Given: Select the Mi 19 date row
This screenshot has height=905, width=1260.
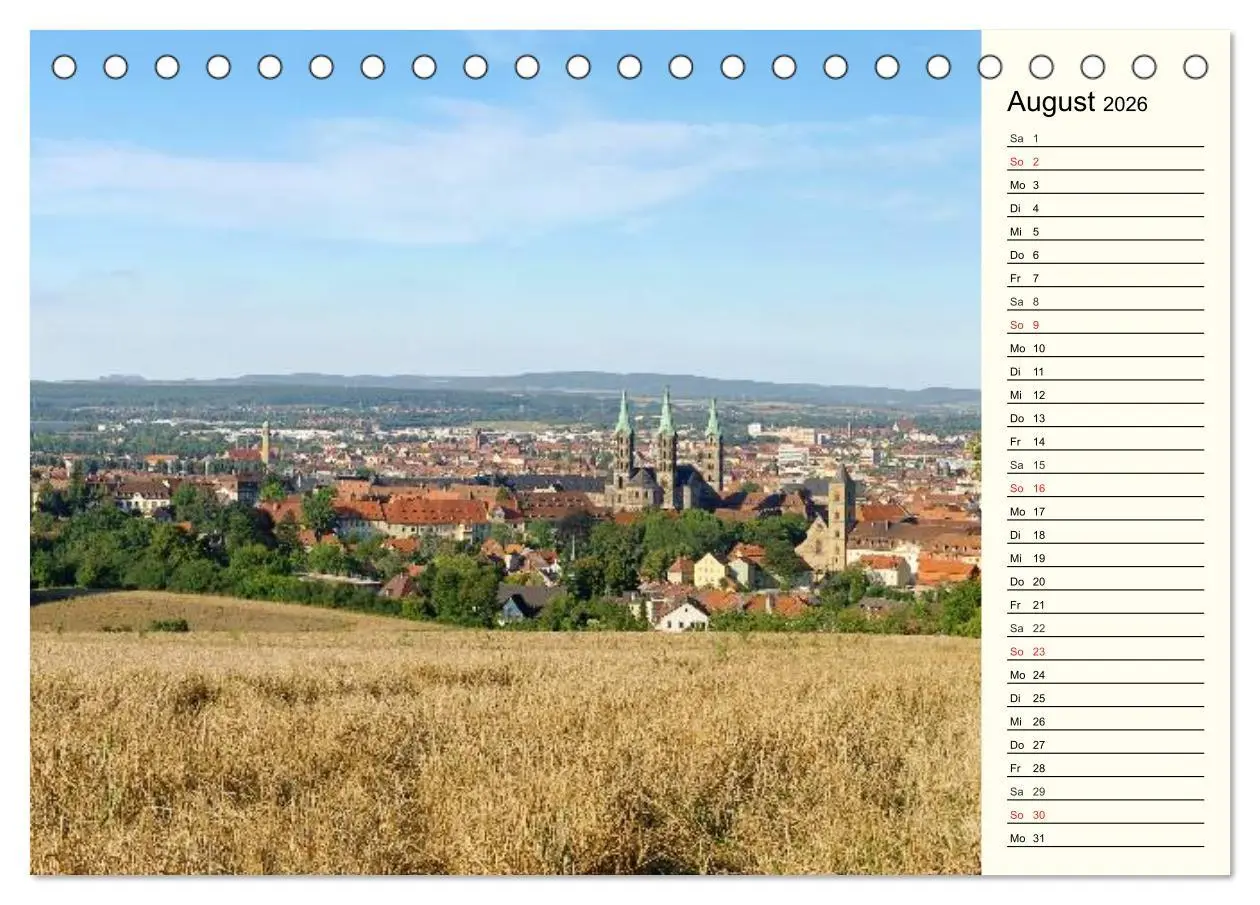Looking at the screenshot, I should [1105, 558].
